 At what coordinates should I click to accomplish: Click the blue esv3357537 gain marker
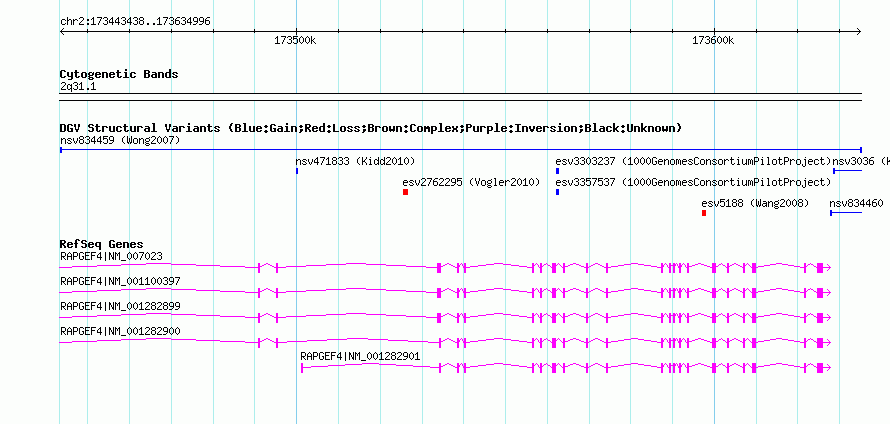click(x=557, y=192)
